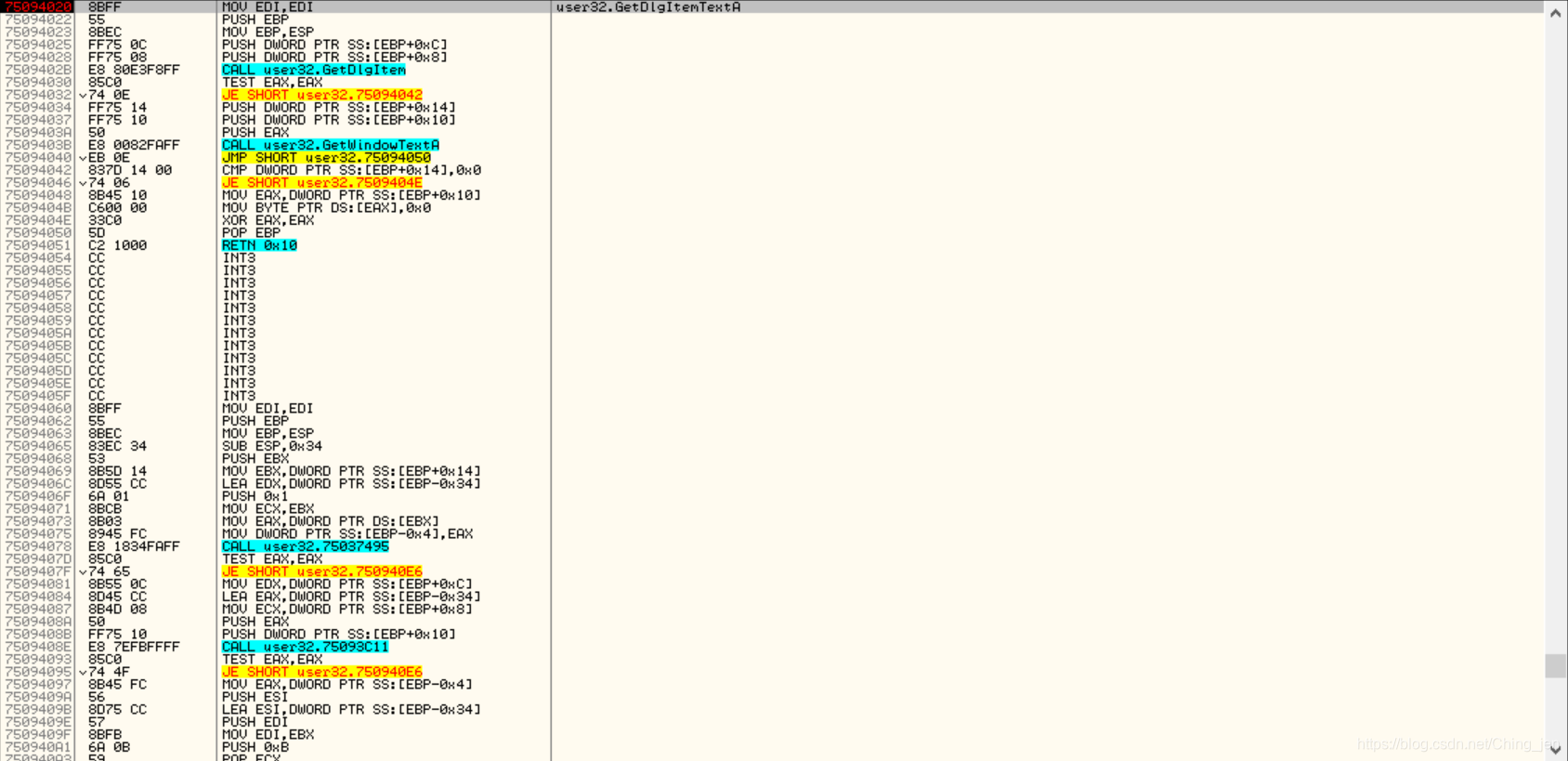Select the SUB ESP,0x34 instruction

tap(272, 446)
